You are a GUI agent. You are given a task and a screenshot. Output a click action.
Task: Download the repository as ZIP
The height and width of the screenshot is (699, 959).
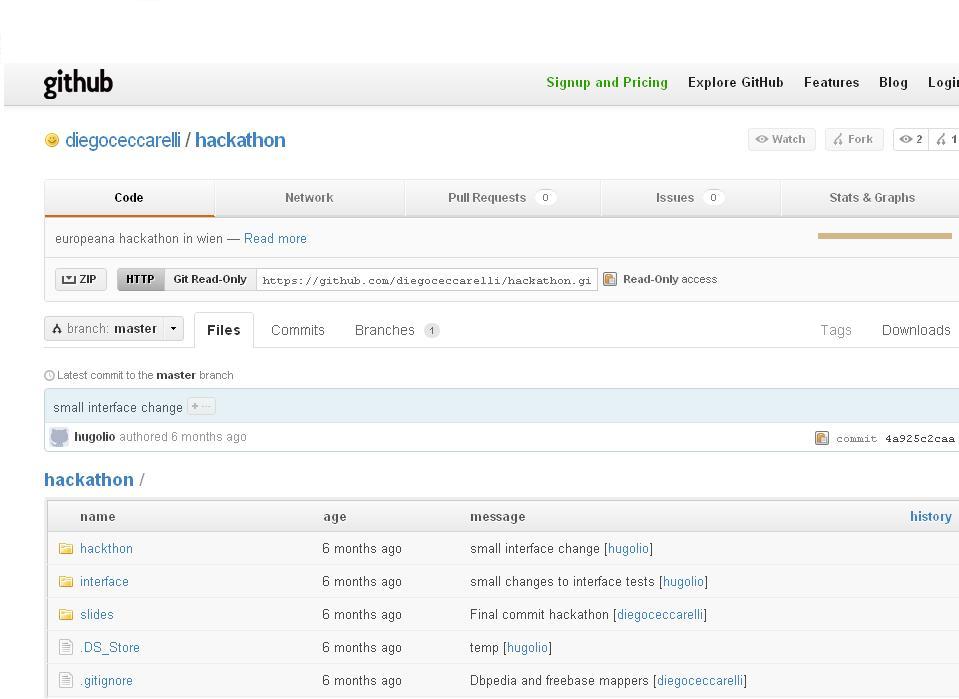80,279
